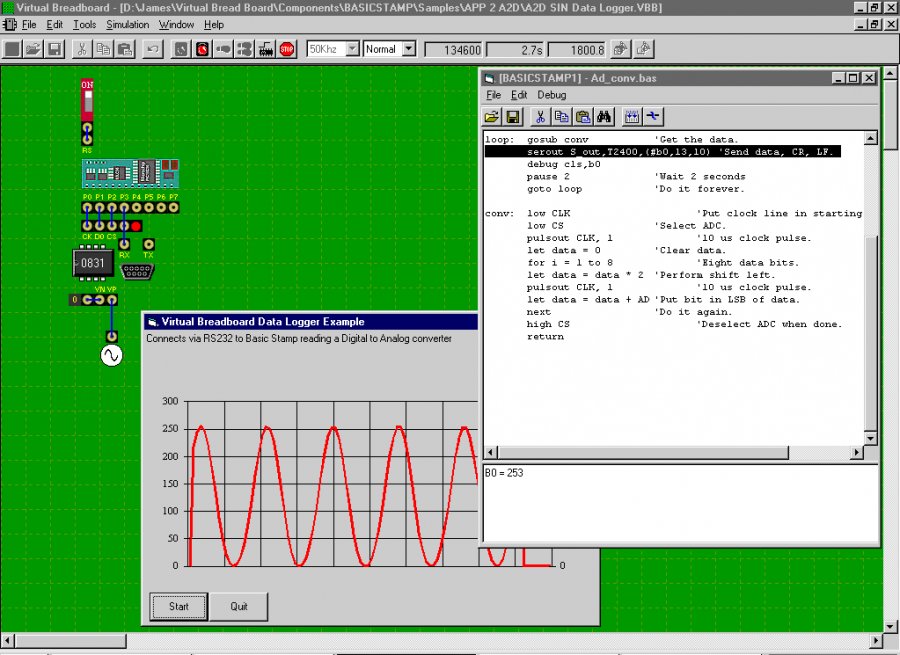Open a project with main toolbar folder icon

click(33, 49)
